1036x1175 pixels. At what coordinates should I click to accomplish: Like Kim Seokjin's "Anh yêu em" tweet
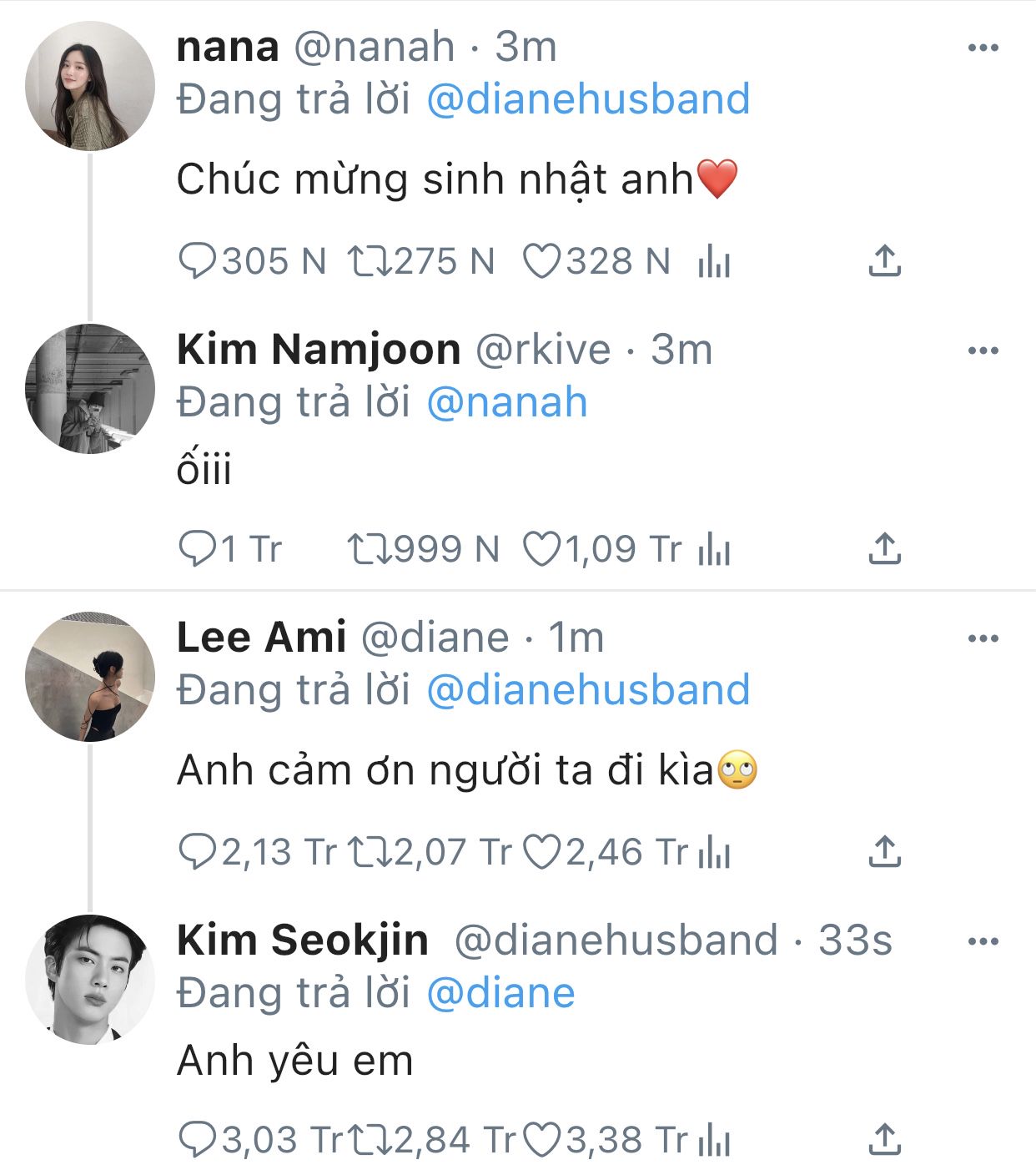542,1140
